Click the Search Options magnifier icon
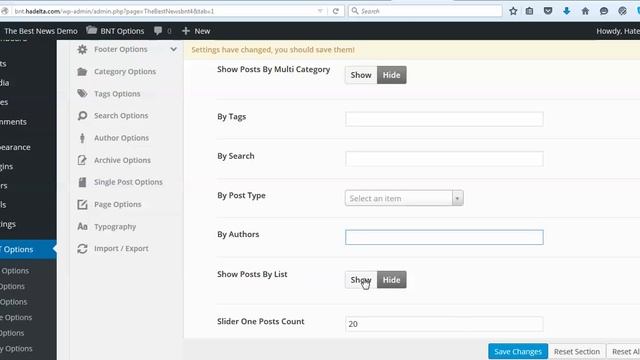640x360 pixels. tap(82, 116)
